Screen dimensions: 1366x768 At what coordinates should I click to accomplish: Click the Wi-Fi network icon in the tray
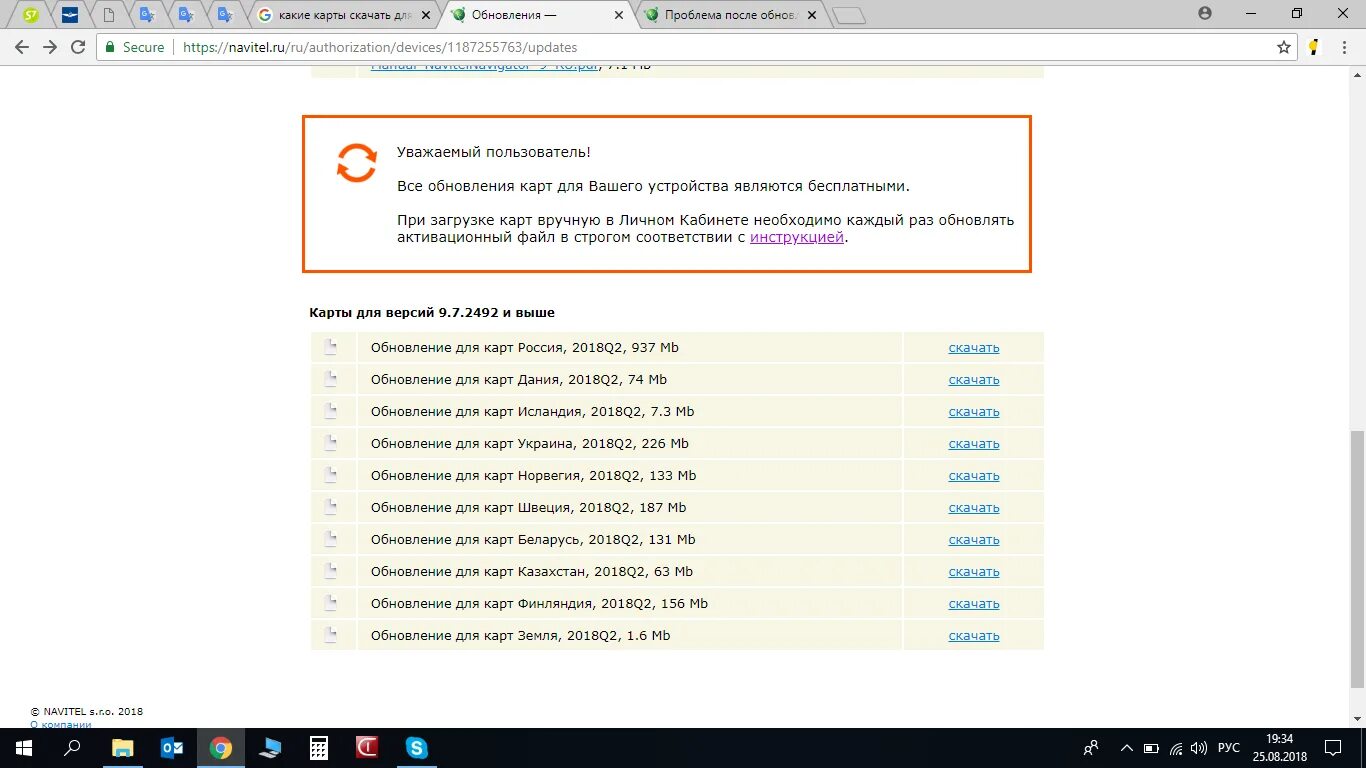(x=1176, y=748)
